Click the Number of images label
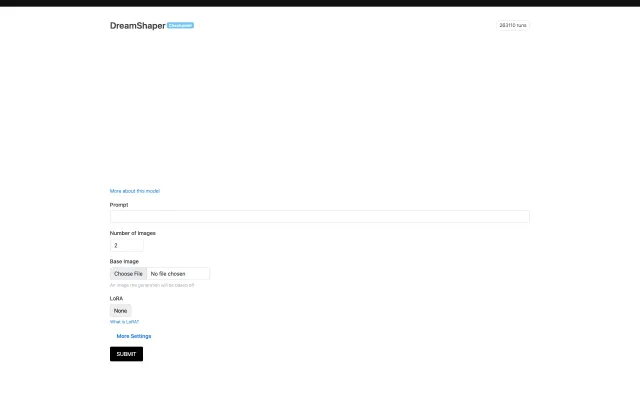640x400 pixels. tap(133, 233)
